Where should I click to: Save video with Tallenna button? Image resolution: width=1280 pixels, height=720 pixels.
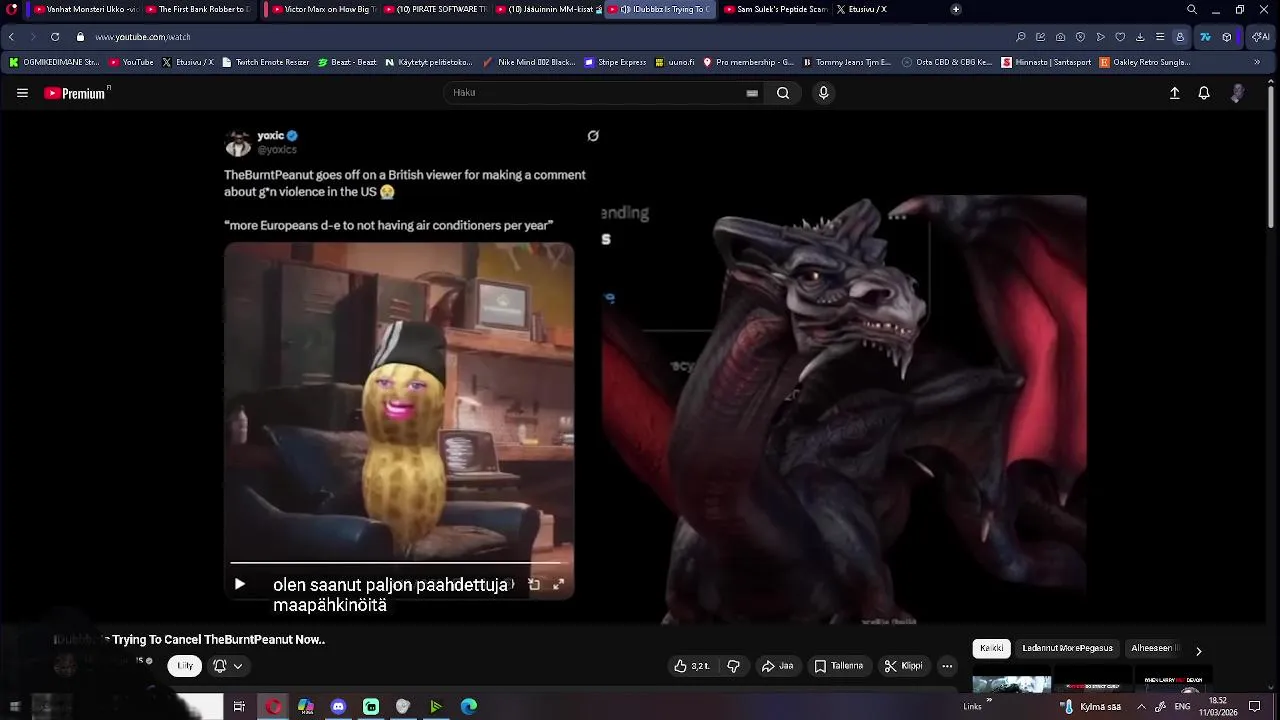coord(839,666)
